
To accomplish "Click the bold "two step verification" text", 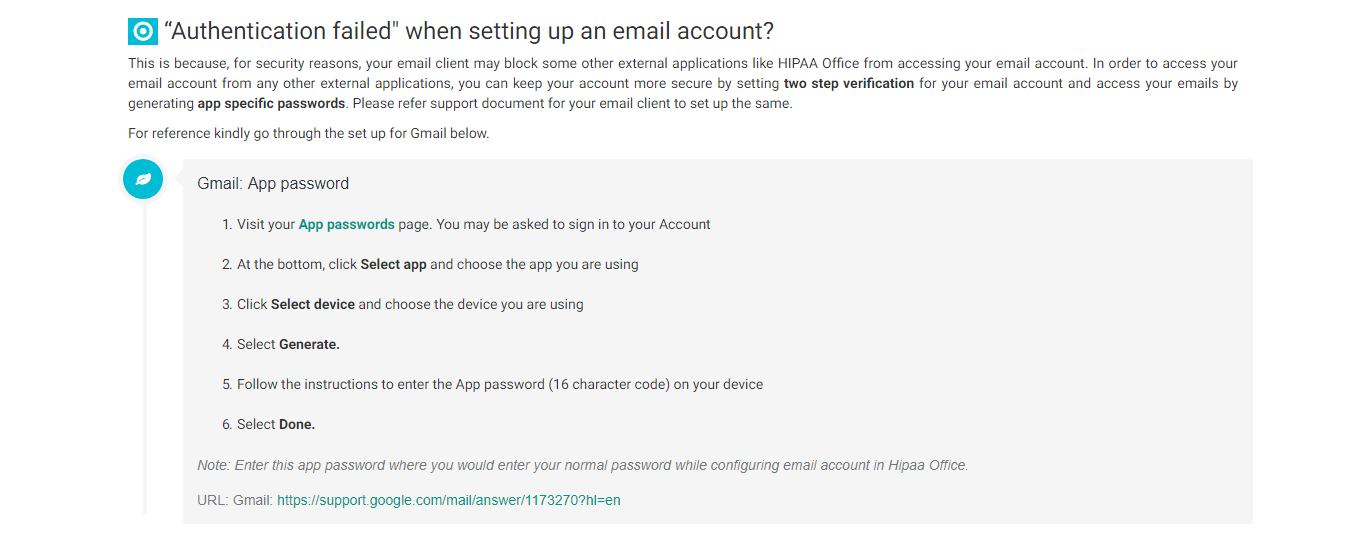I will [849, 83].
